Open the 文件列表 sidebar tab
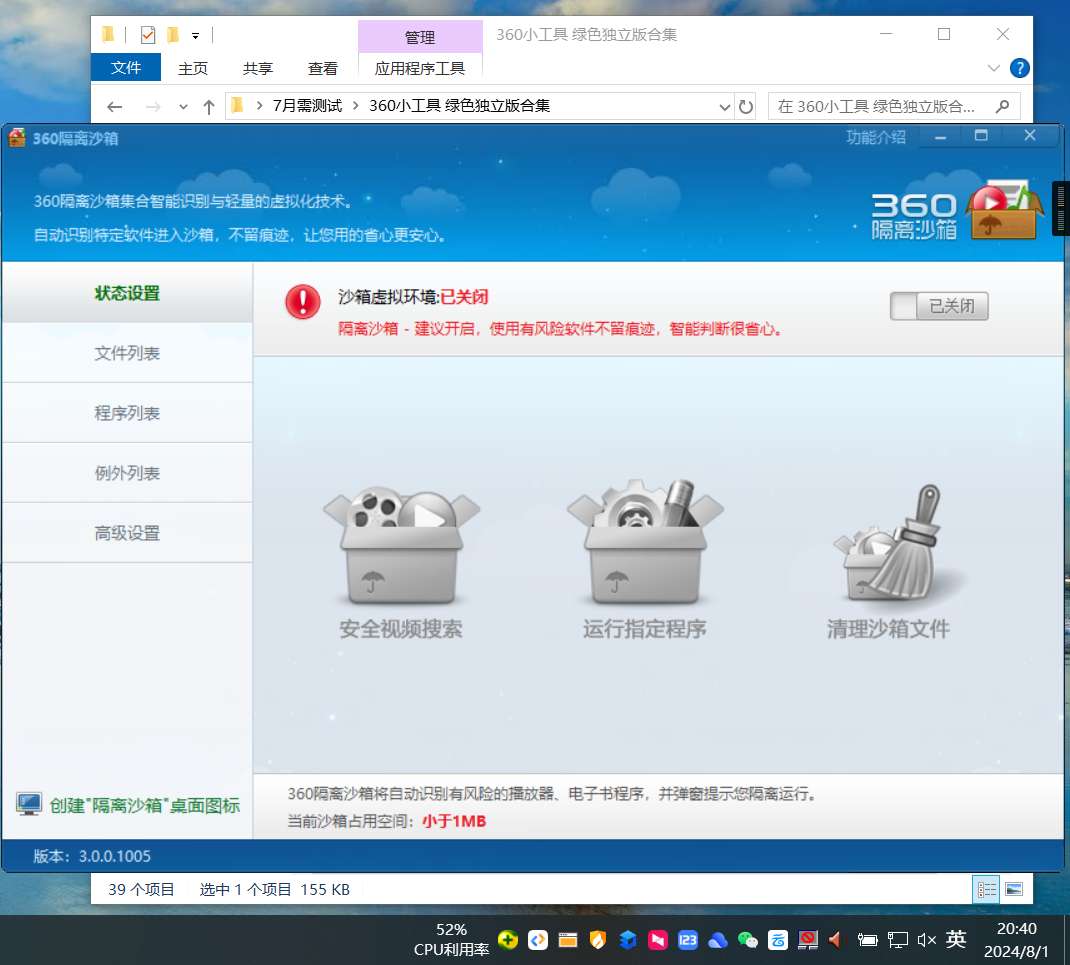This screenshot has height=965, width=1070. tap(127, 353)
